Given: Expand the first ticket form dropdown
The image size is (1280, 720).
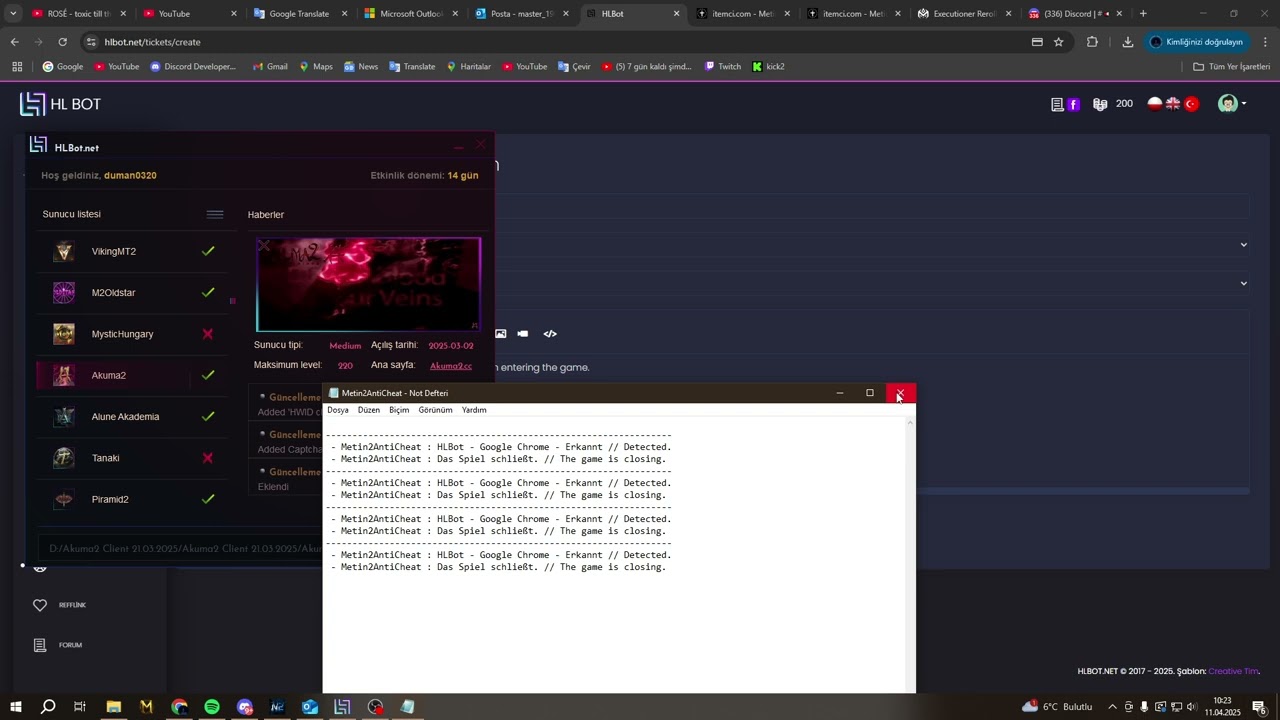Looking at the screenshot, I should point(1244,245).
